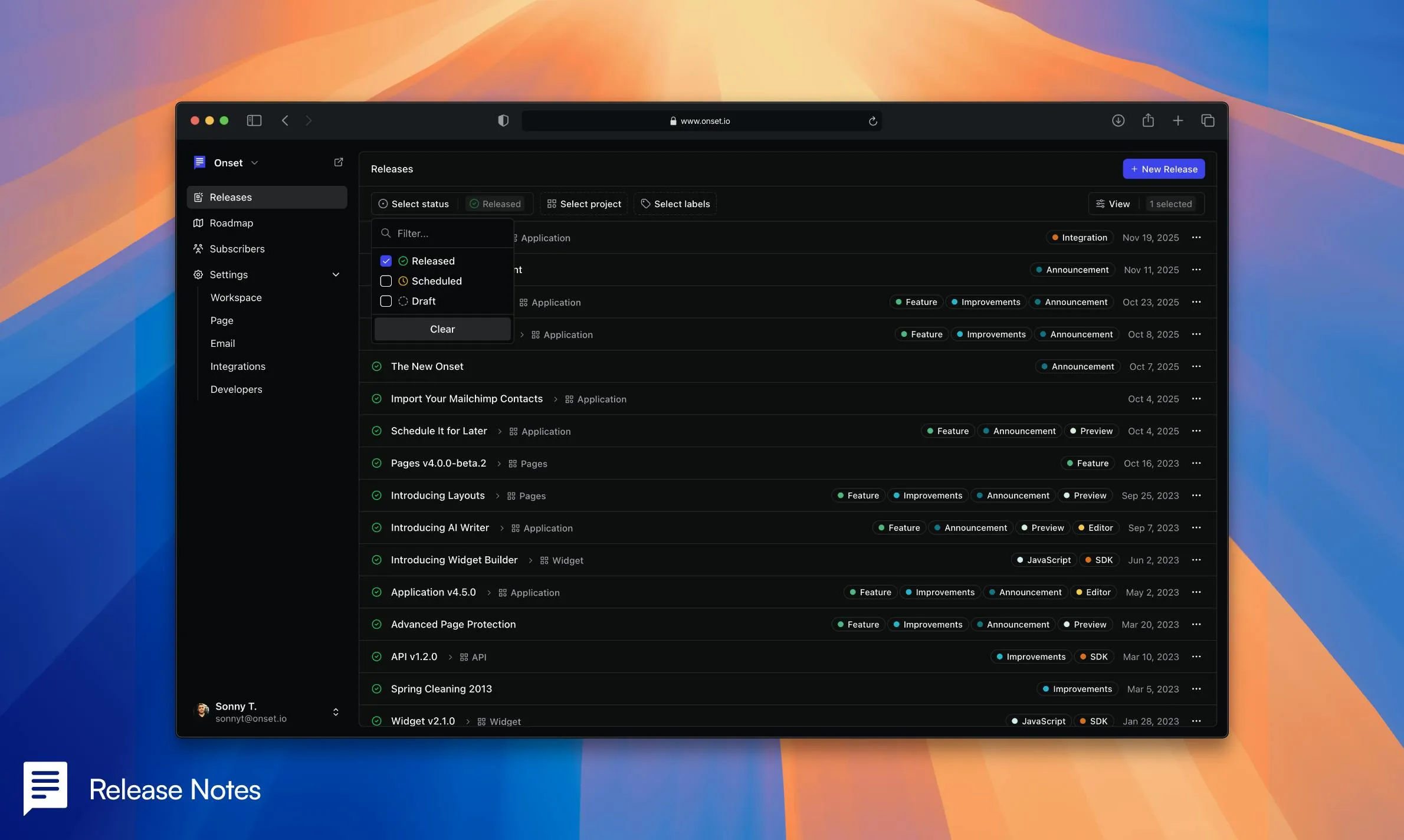This screenshot has height=840, width=1404.
Task: Open Developers settings
Action: point(236,389)
